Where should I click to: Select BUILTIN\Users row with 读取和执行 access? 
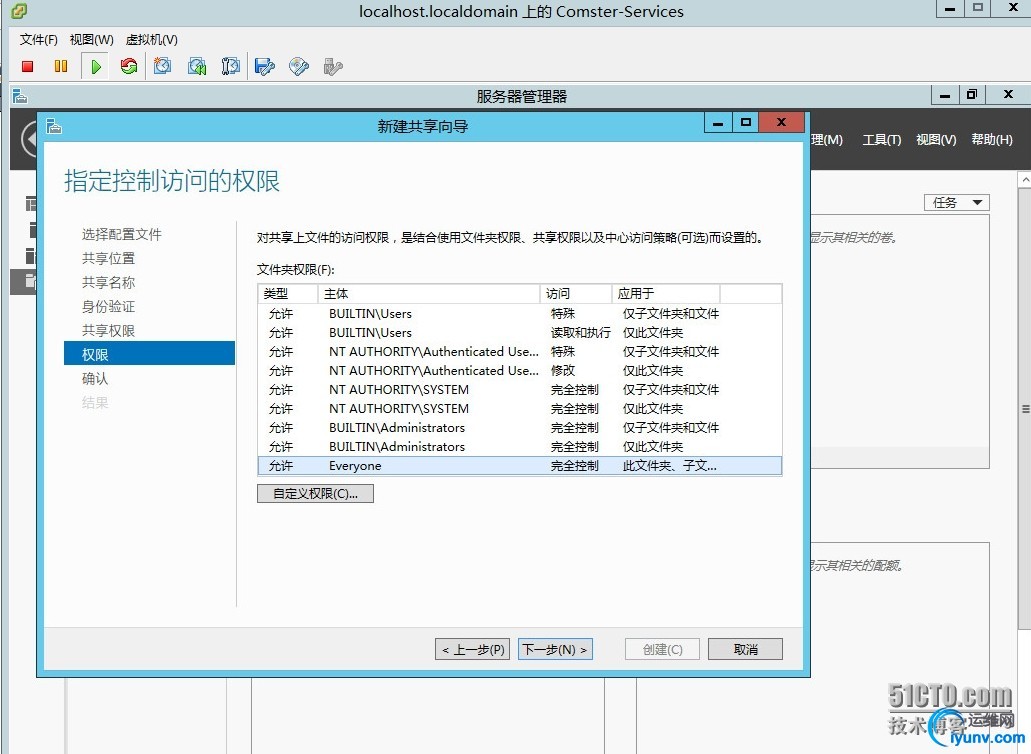coord(520,333)
